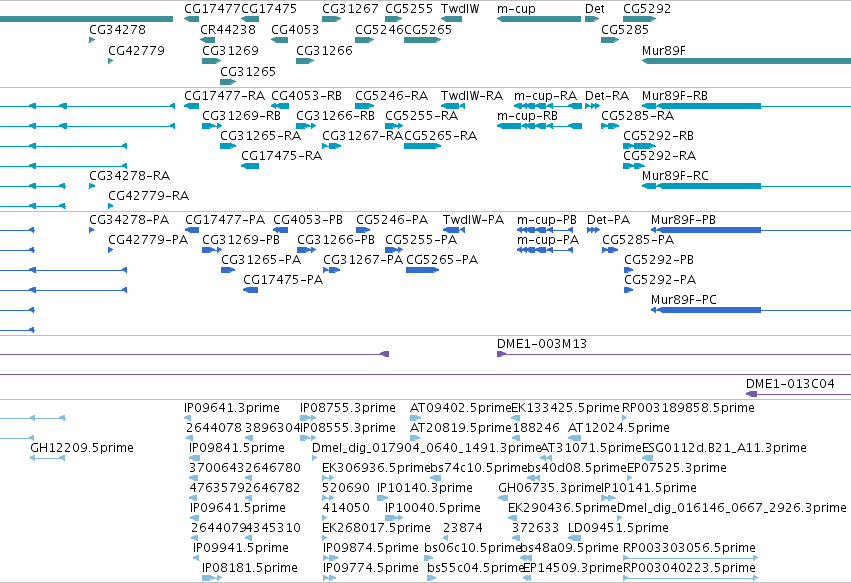The image size is (851, 583).
Task: Click transcript label CG5292-RB
Action: (x=658, y=136)
